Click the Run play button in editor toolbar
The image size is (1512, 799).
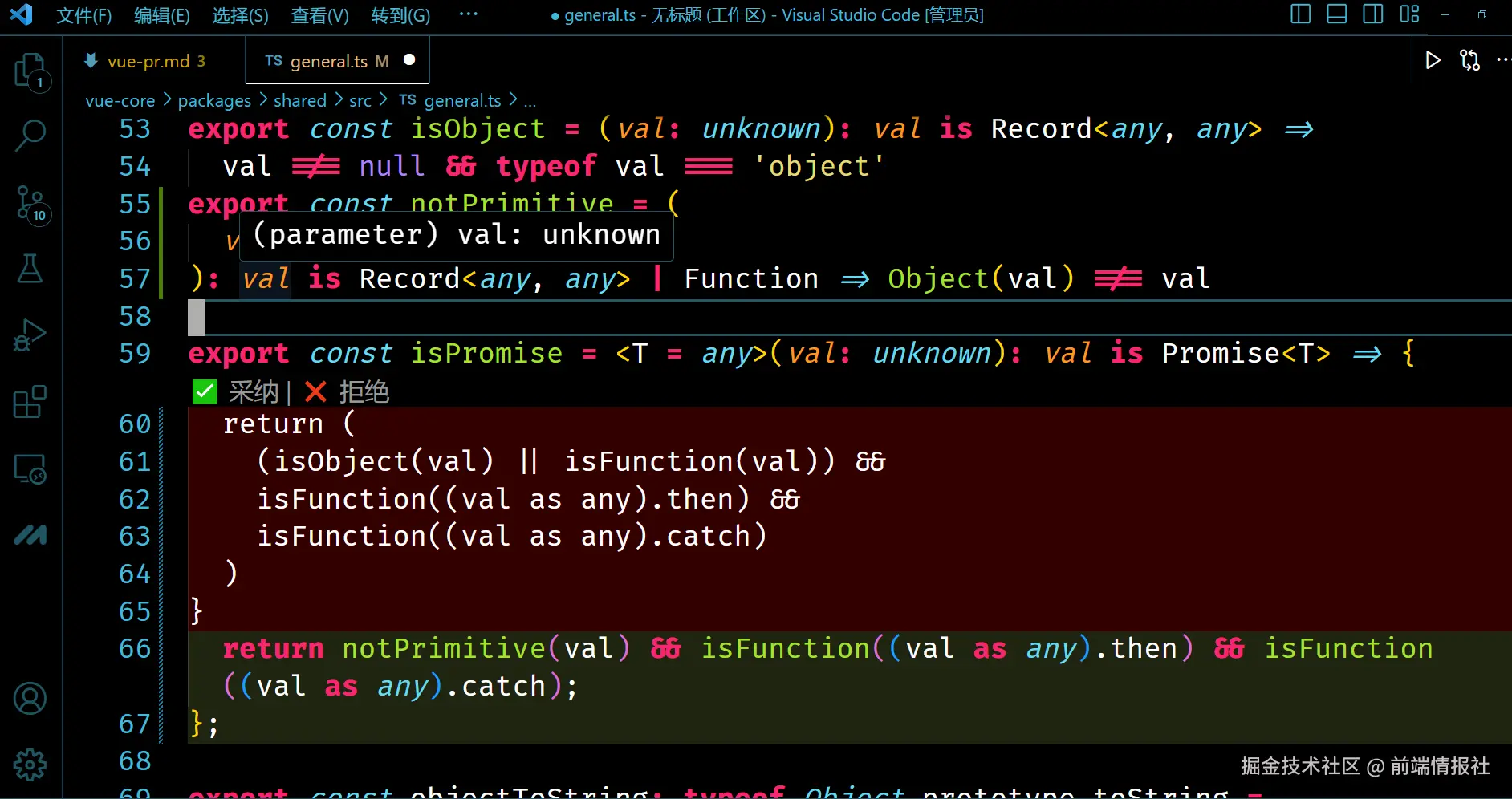(x=1433, y=60)
